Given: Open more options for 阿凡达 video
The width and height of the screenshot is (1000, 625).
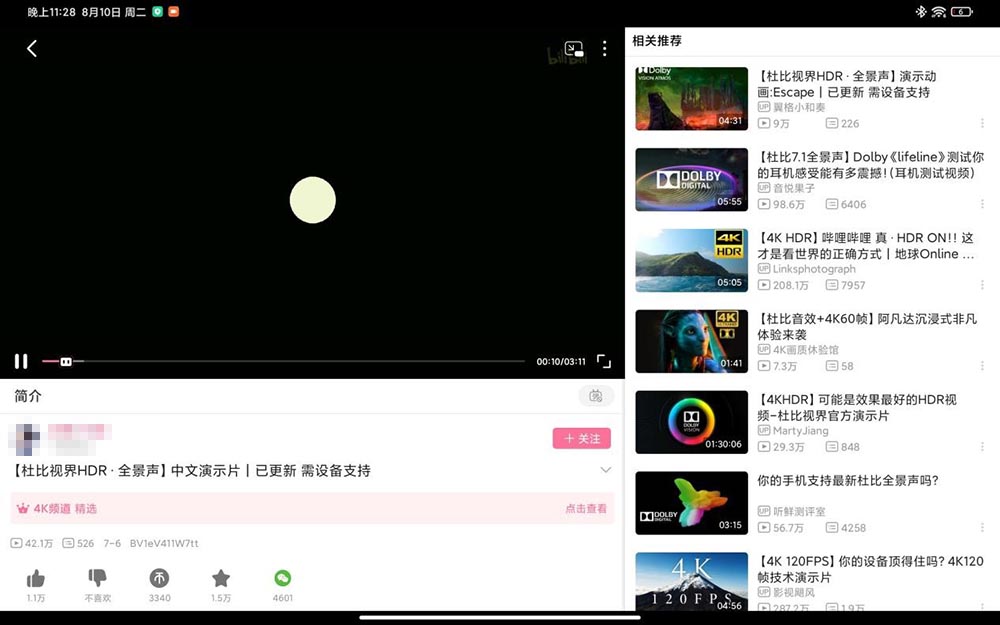Looking at the screenshot, I should coord(982,366).
